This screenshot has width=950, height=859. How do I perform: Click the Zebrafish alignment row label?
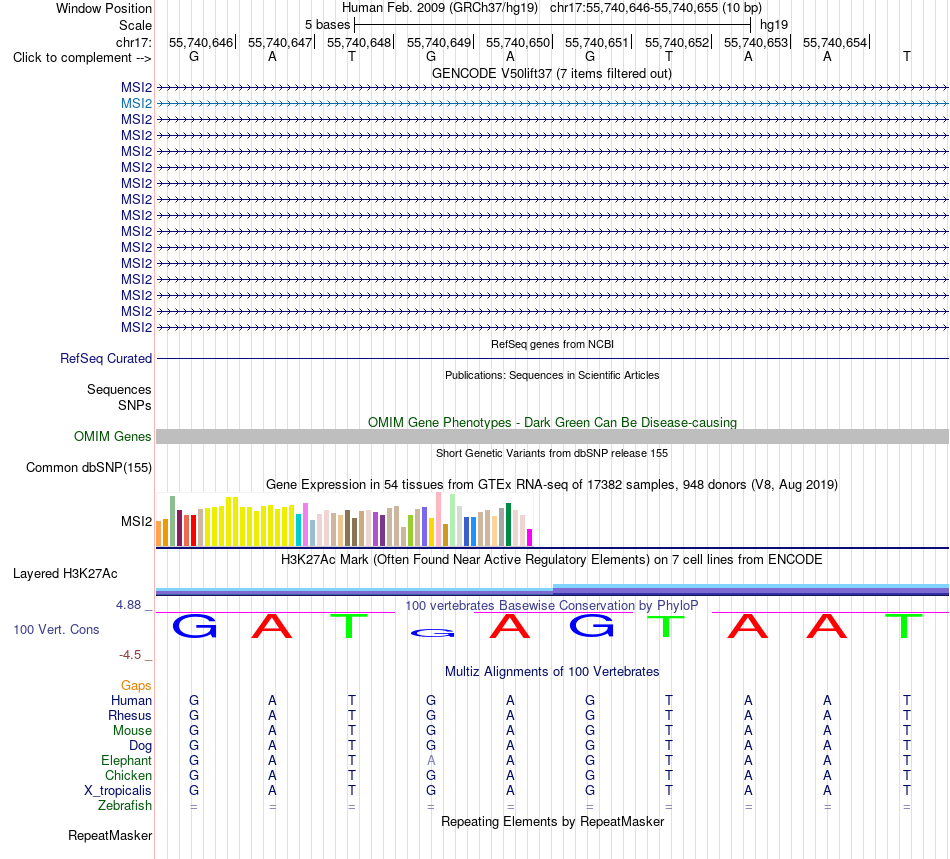(125, 806)
